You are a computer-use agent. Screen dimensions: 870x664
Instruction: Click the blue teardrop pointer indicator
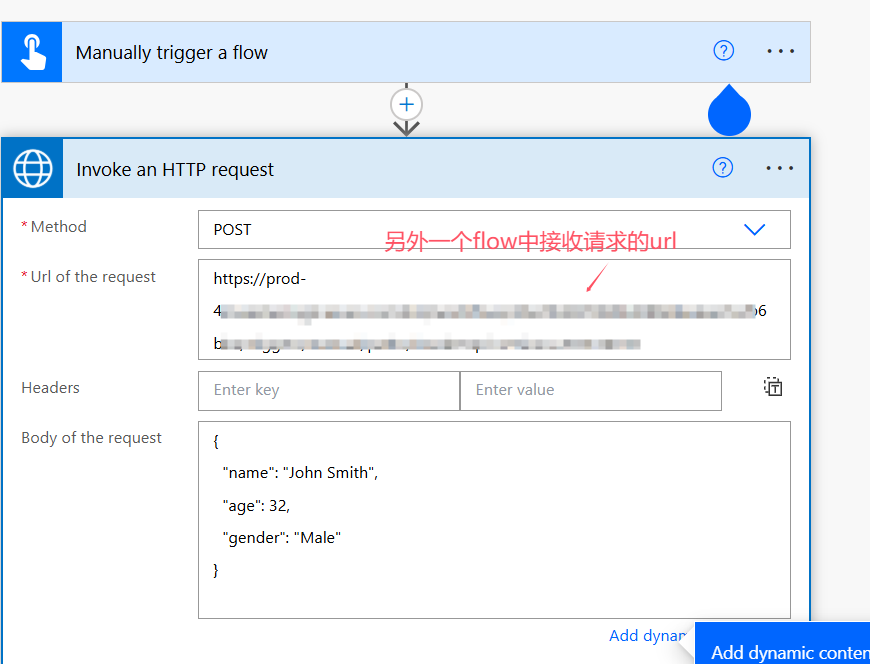coord(729,112)
